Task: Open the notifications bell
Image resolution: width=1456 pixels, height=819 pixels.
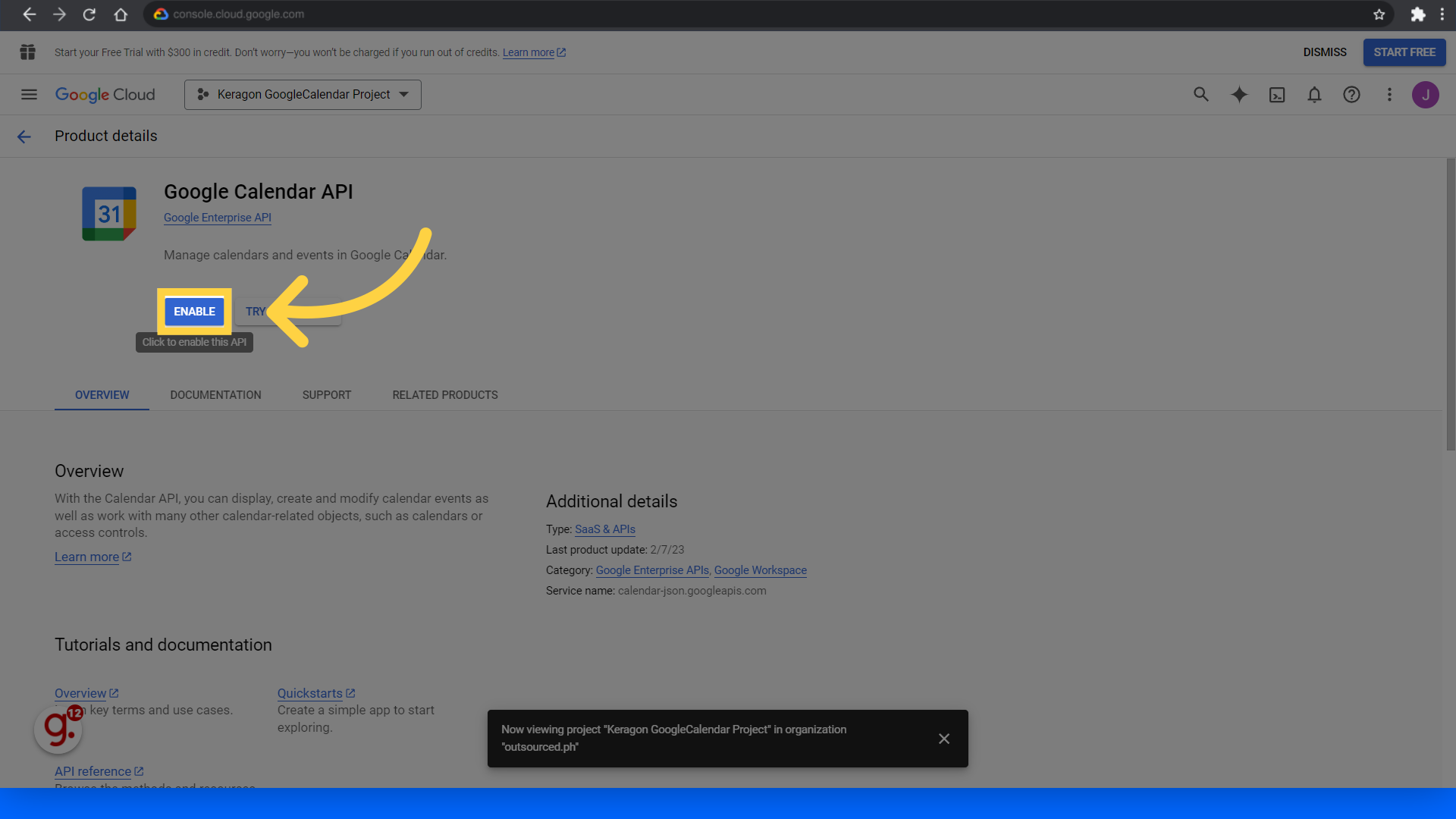Action: pyautogui.click(x=1314, y=95)
